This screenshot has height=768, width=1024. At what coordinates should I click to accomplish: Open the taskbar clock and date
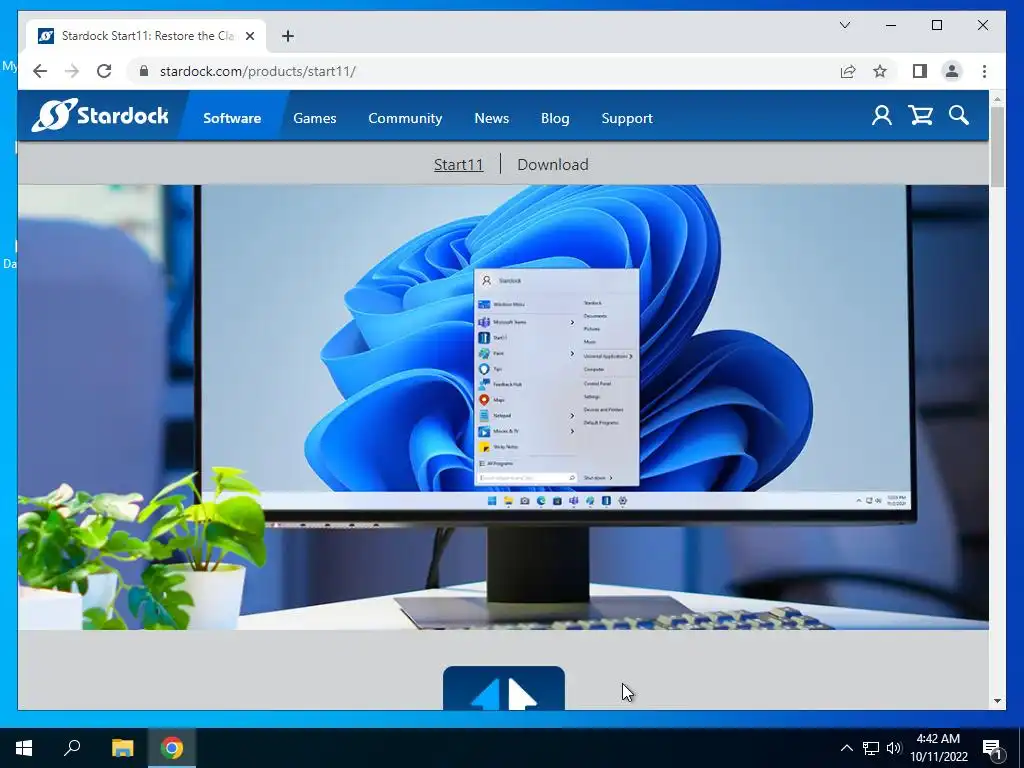[x=938, y=748]
